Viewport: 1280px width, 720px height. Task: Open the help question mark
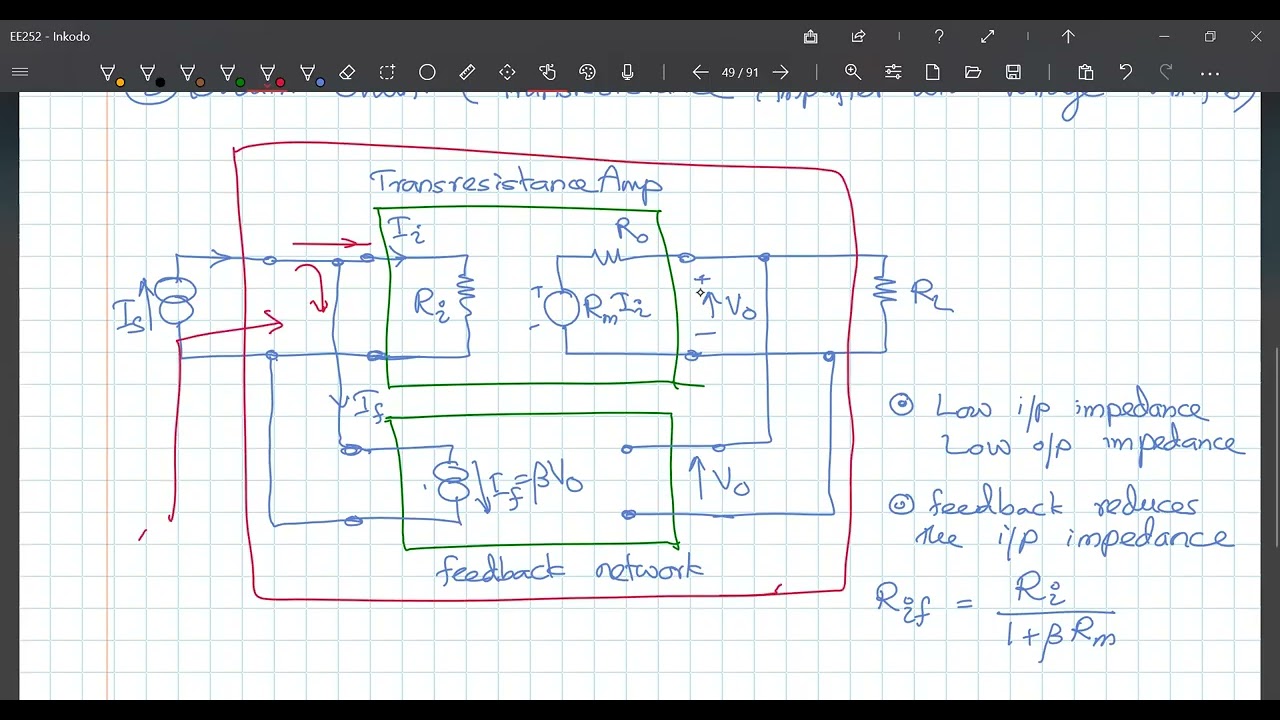939,36
